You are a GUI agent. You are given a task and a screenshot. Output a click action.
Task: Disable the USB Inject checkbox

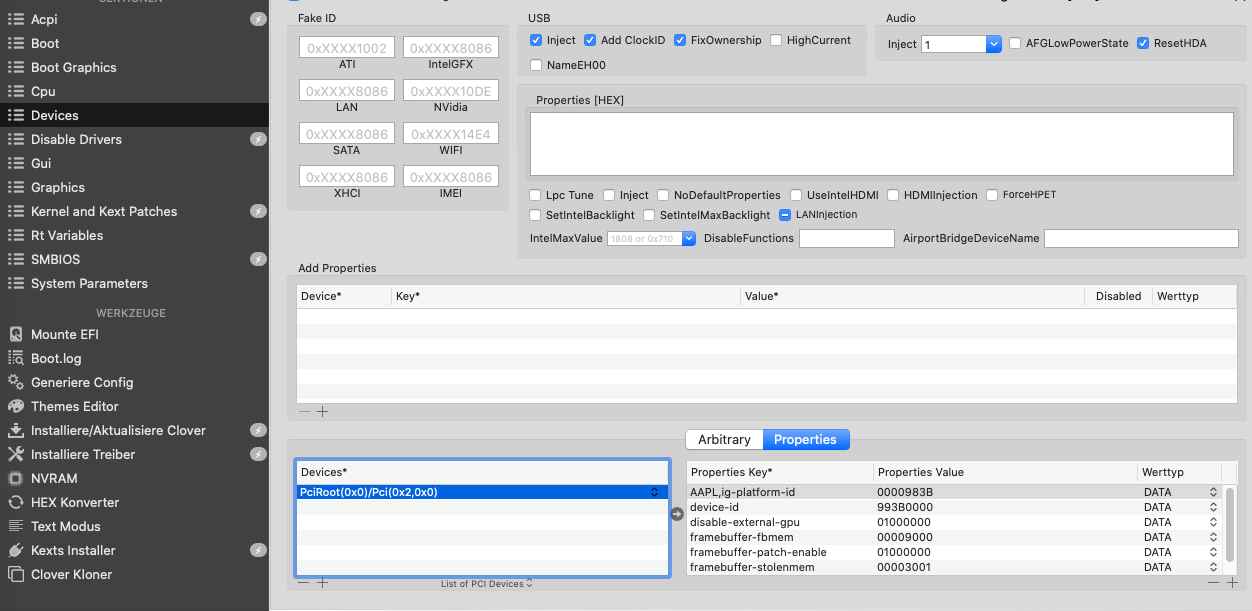click(x=537, y=40)
